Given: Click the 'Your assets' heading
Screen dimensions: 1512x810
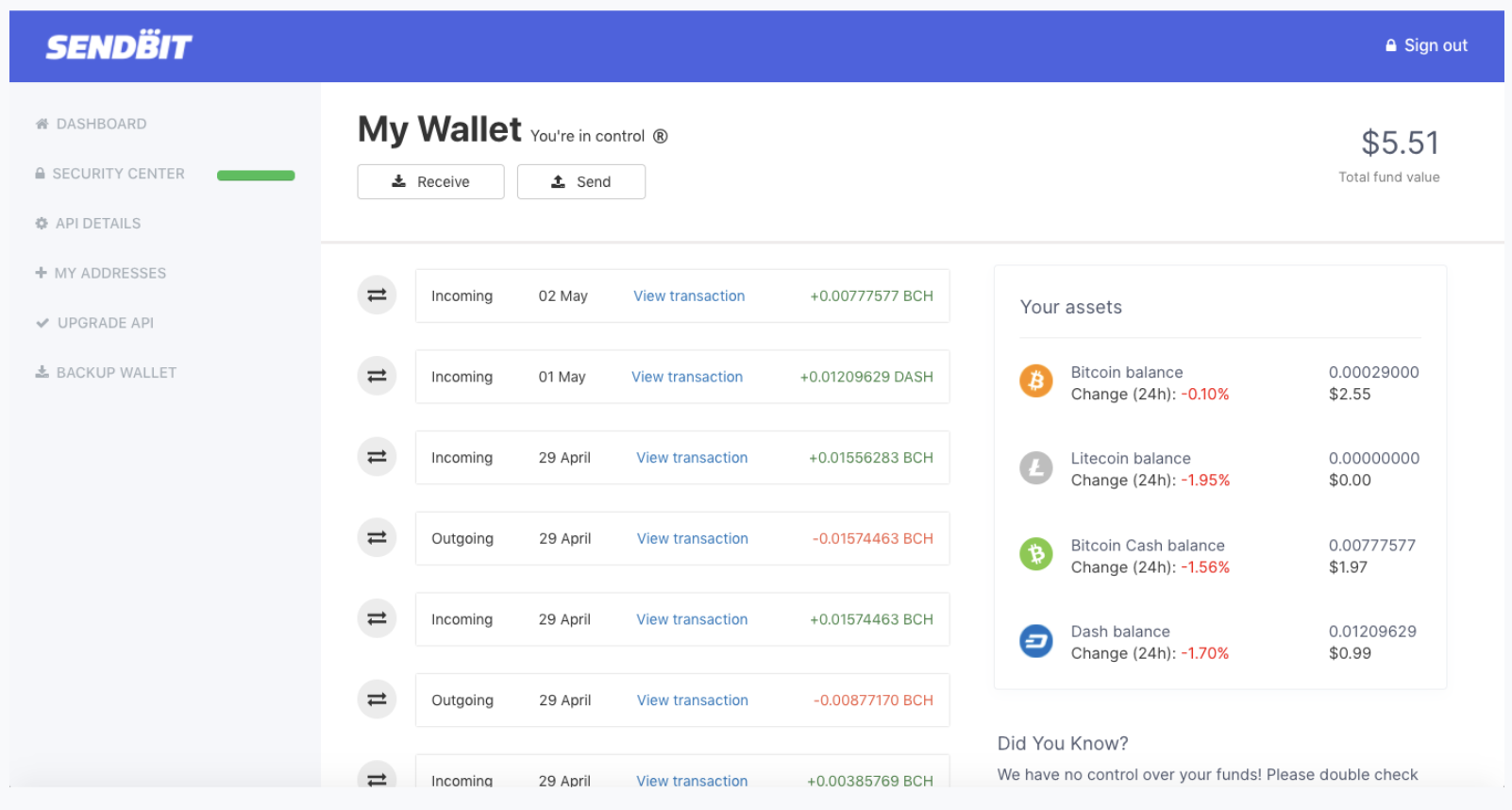Looking at the screenshot, I should point(1071,308).
